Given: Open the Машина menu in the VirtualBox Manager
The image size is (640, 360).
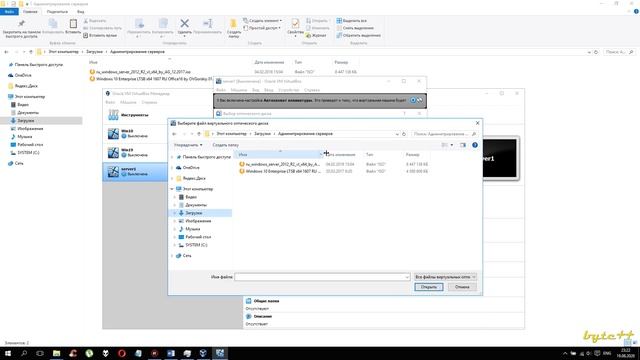Looking at the screenshot, I should [x=128, y=102].
